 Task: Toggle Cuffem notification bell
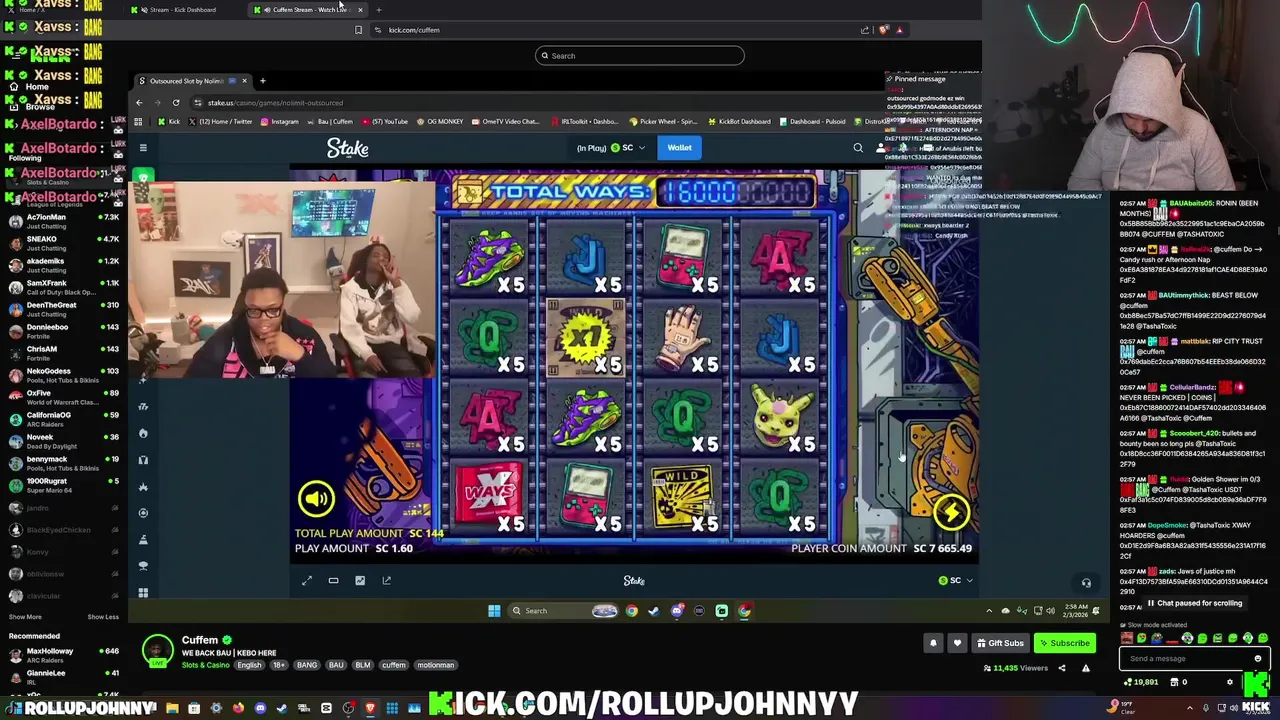pos(933,643)
